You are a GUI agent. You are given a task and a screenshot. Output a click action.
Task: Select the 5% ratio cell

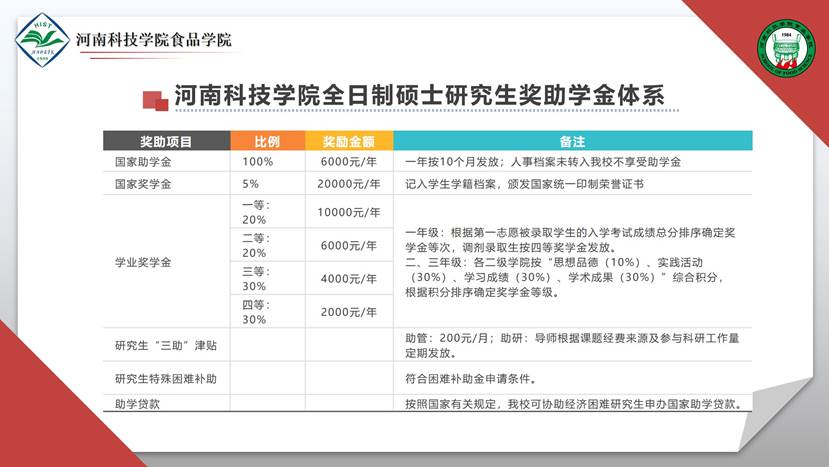(251, 184)
